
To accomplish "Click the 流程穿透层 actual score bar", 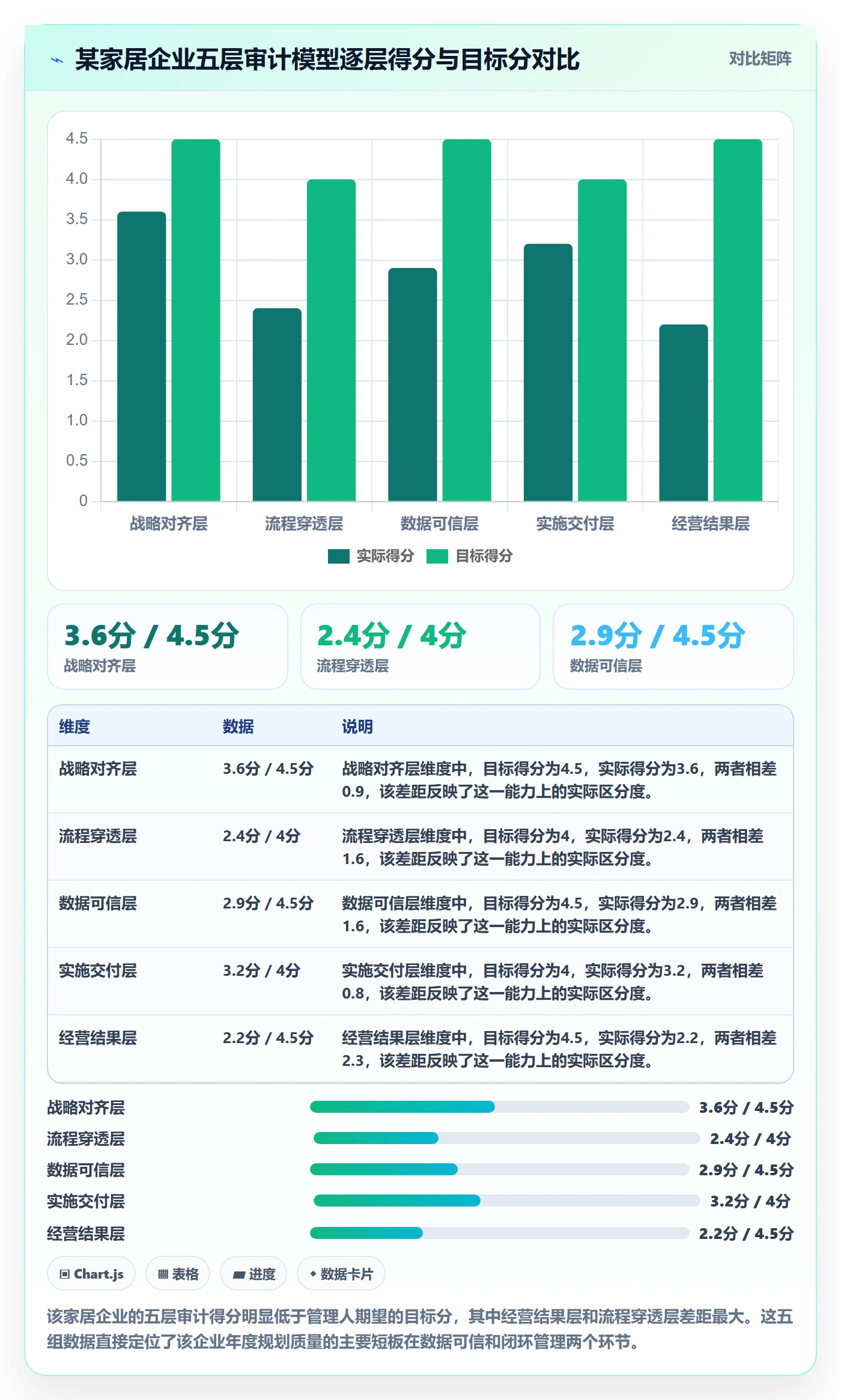I will pos(277,404).
